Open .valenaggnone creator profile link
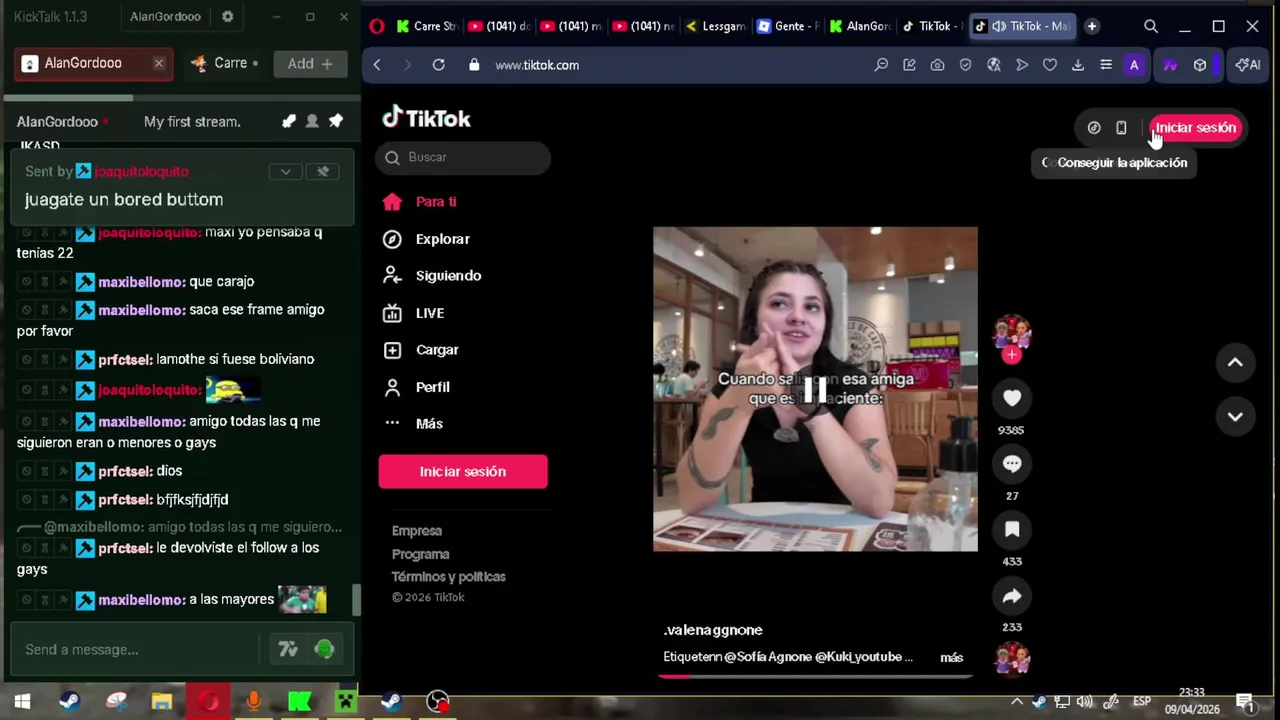 click(713, 630)
